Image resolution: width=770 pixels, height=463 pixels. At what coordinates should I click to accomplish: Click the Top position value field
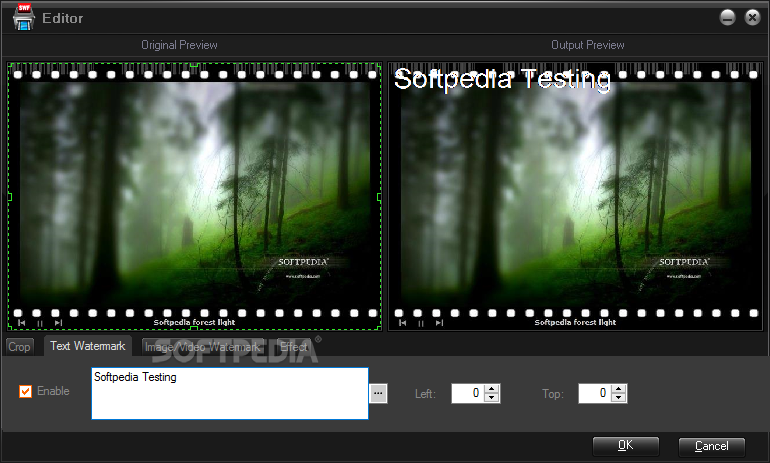pos(594,393)
